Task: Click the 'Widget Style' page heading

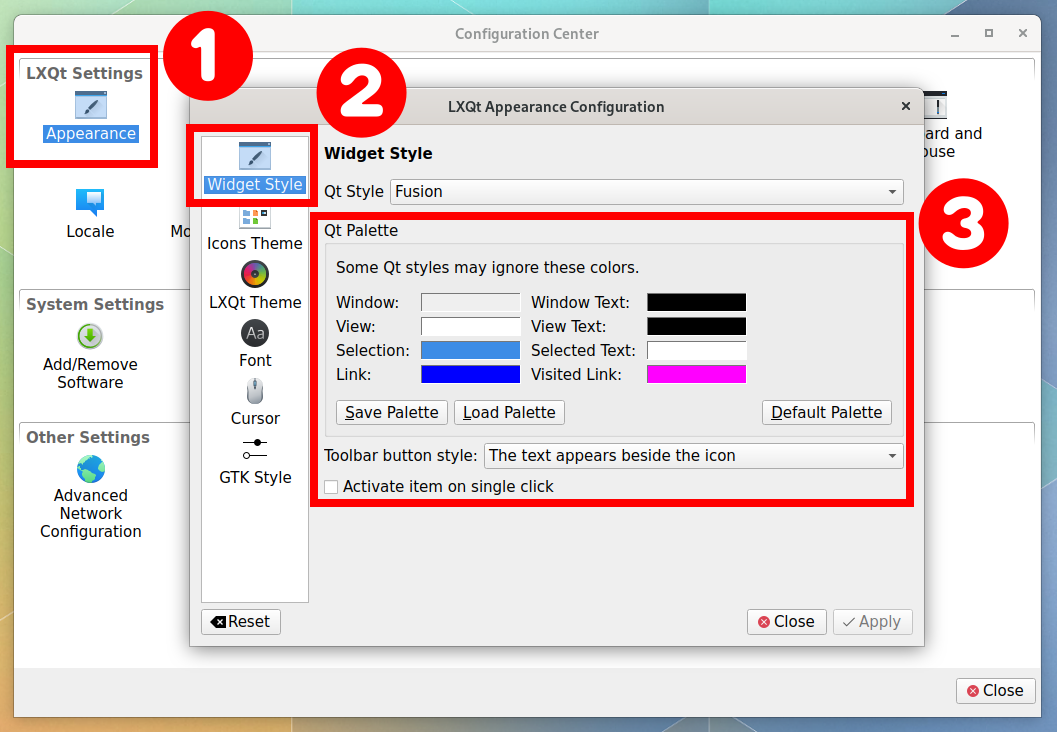Action: [378, 153]
